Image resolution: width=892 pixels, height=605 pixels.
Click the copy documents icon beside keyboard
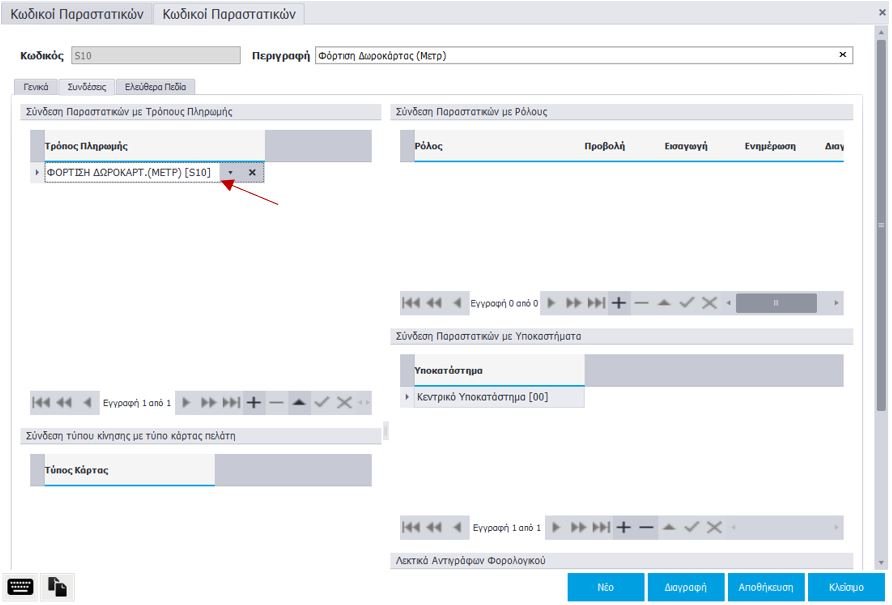pyautogui.click(x=58, y=587)
